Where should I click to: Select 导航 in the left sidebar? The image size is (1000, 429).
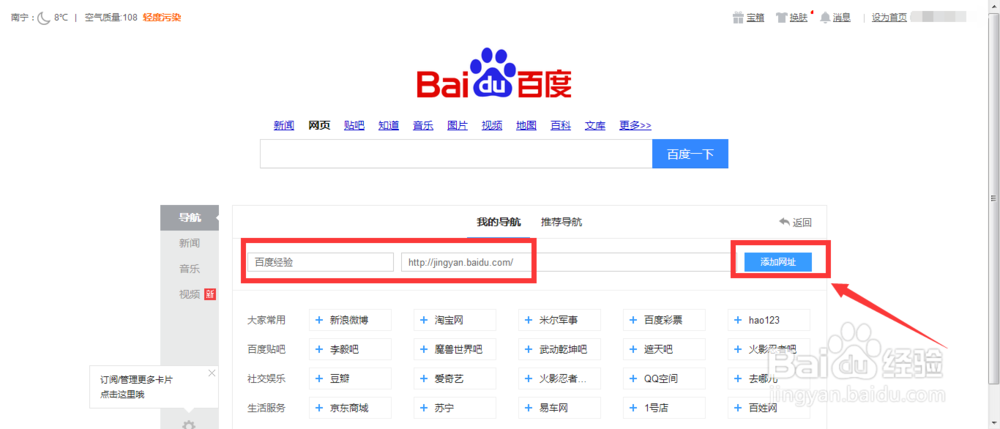click(189, 217)
